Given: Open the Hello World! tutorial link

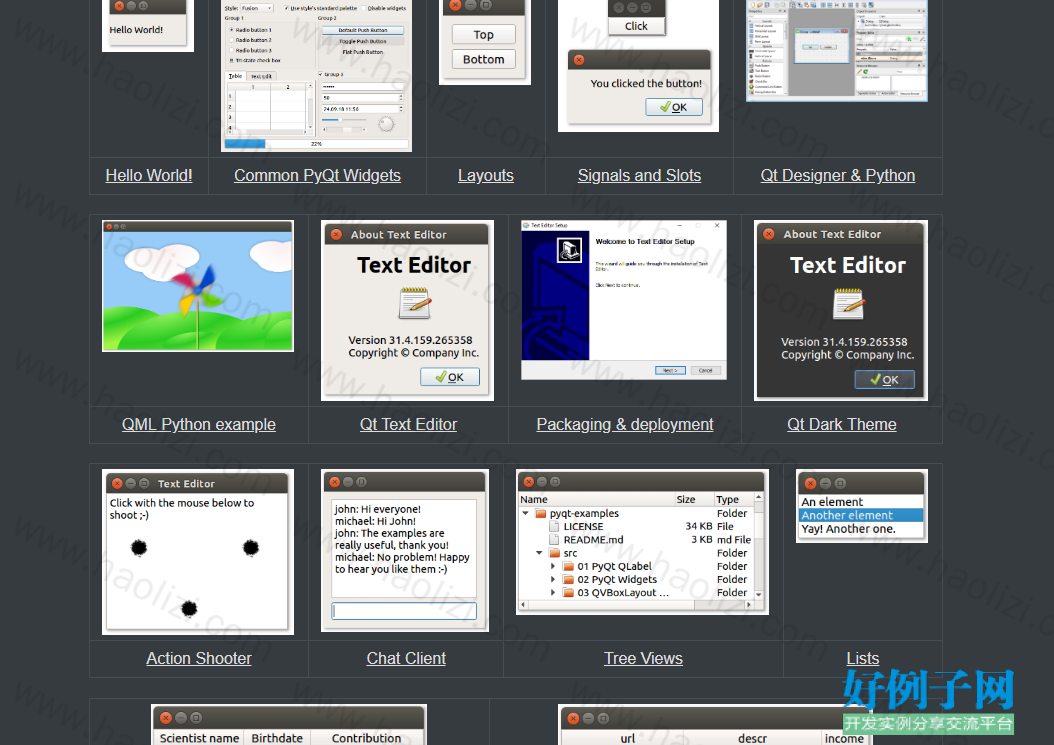Looking at the screenshot, I should 149,175.
